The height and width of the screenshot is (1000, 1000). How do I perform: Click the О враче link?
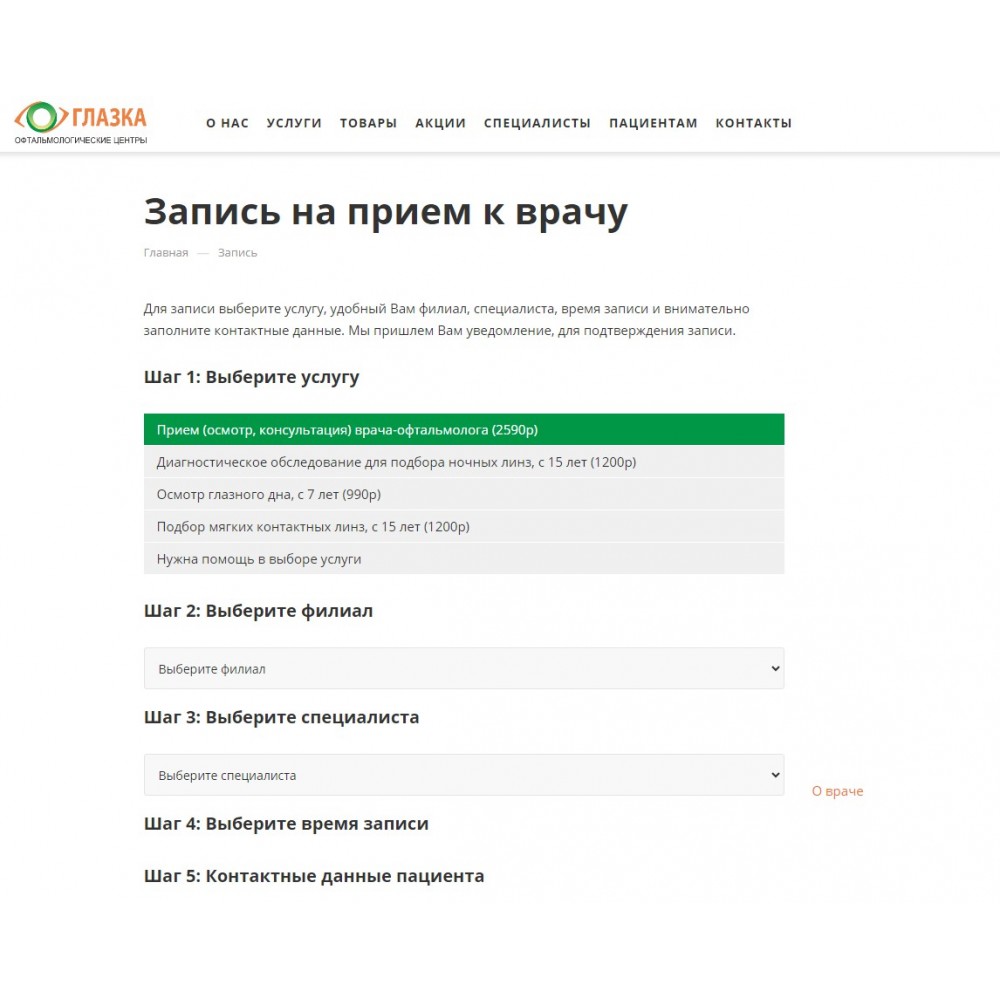837,791
